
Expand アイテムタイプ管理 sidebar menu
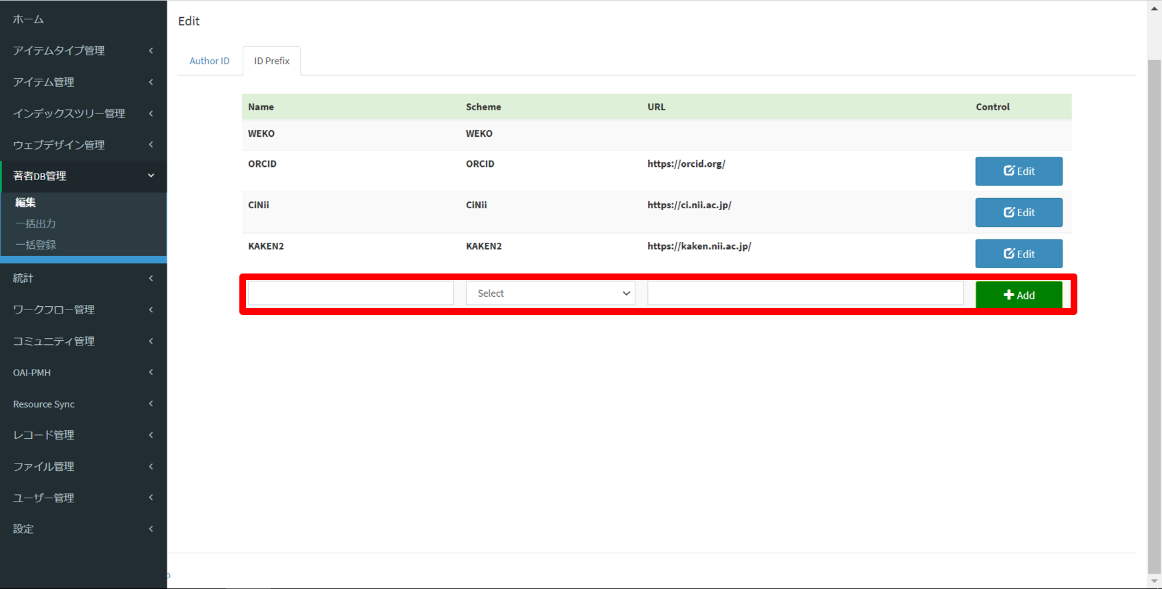coord(59,50)
